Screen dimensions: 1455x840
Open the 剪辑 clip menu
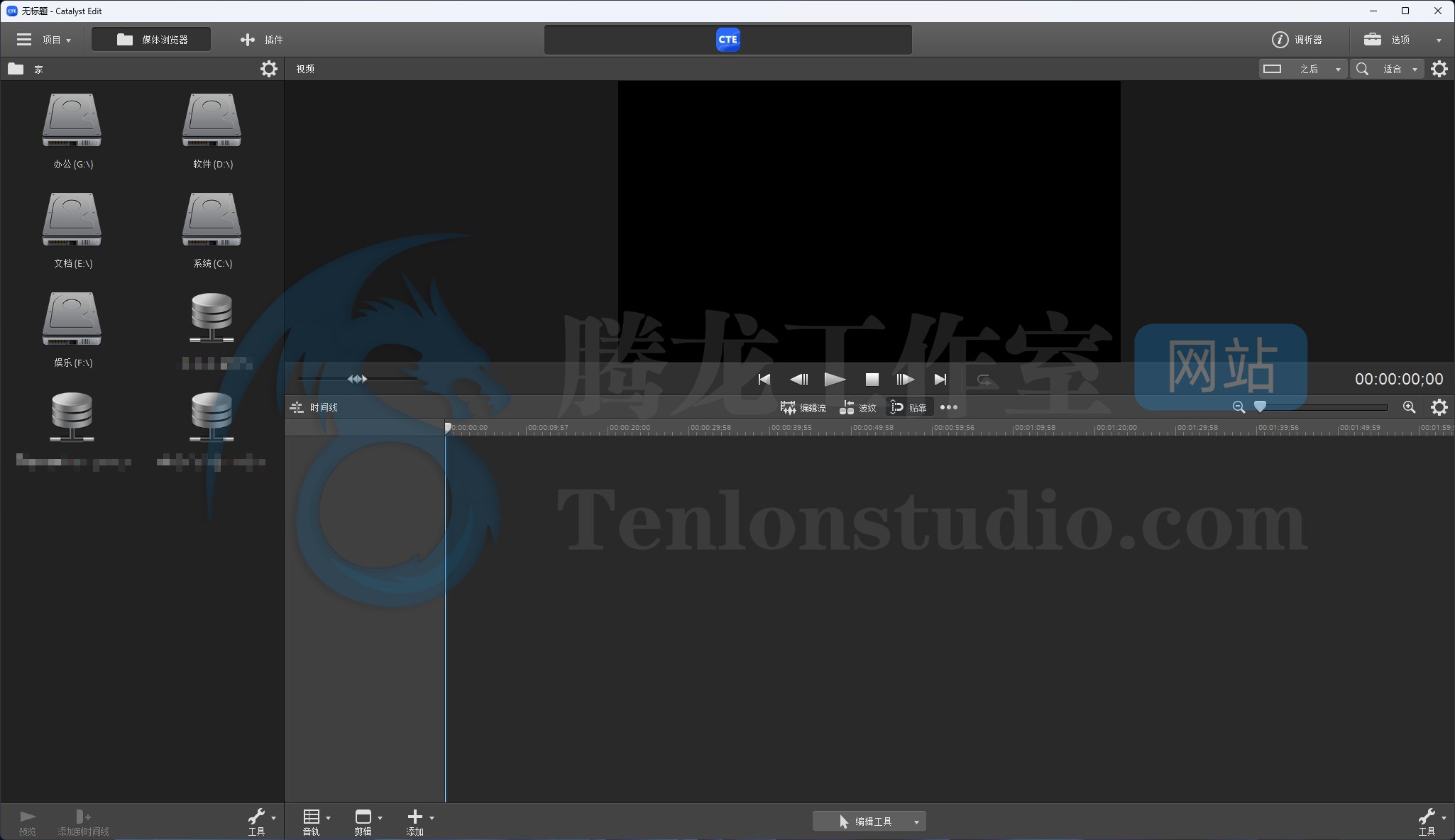[368, 822]
